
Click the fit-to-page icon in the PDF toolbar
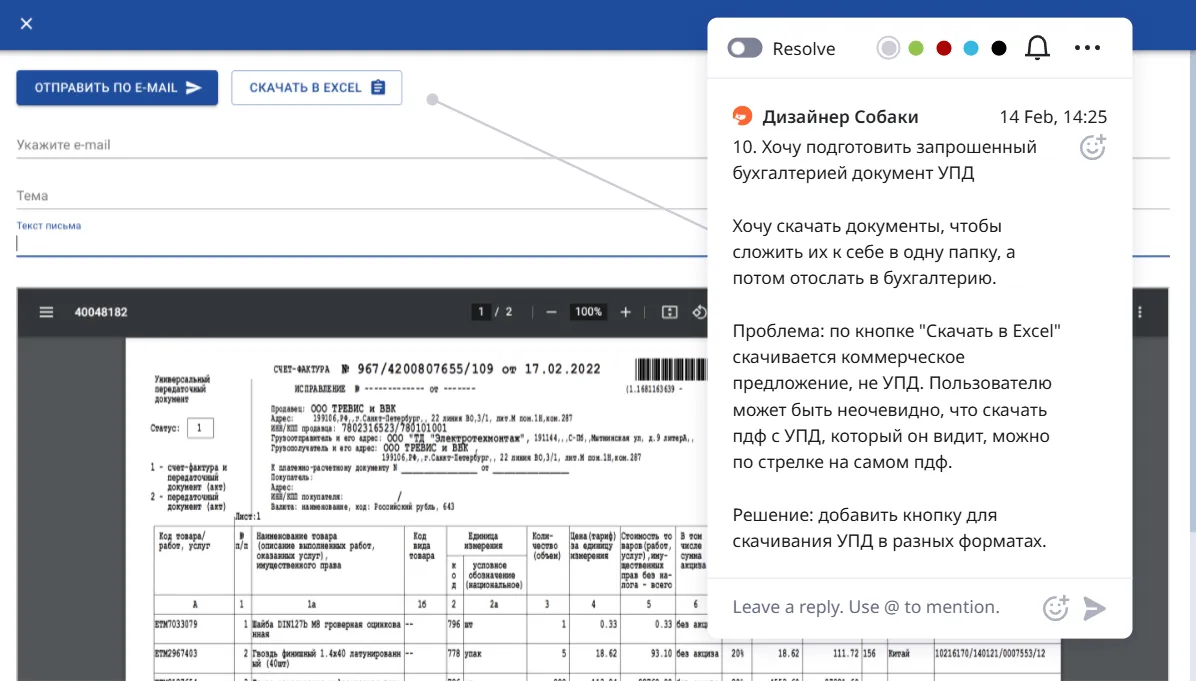(x=669, y=312)
